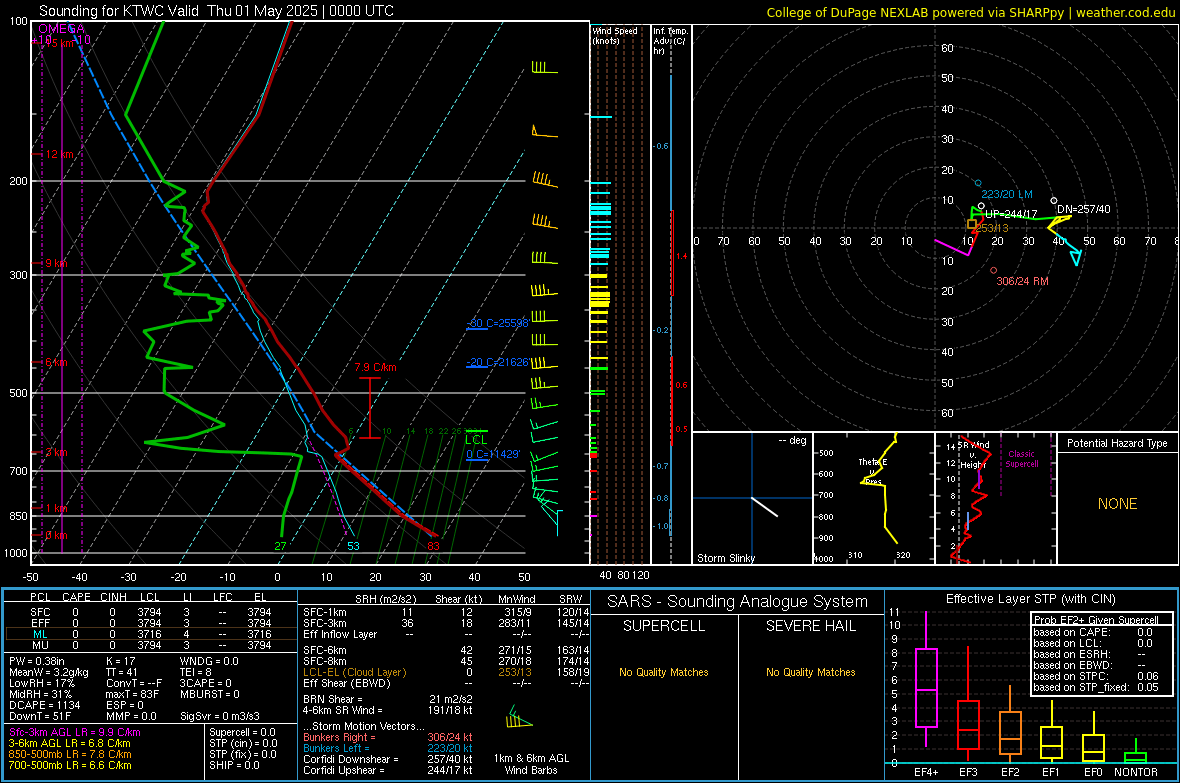Click the '306/24 RM' hodograph label
The image size is (1180, 783).
[x=1022, y=281]
